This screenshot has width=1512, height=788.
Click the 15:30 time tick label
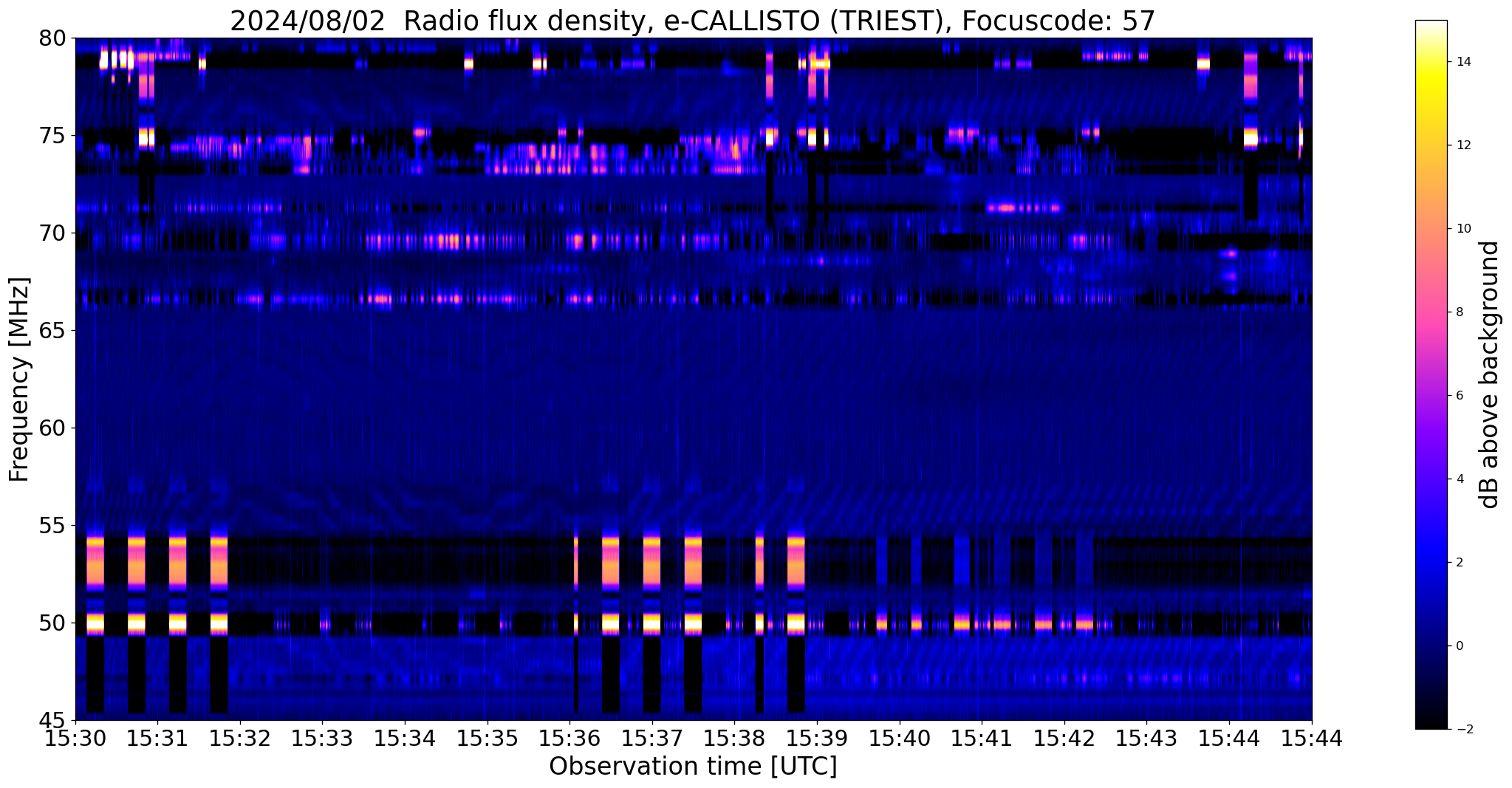pyautogui.click(x=75, y=738)
